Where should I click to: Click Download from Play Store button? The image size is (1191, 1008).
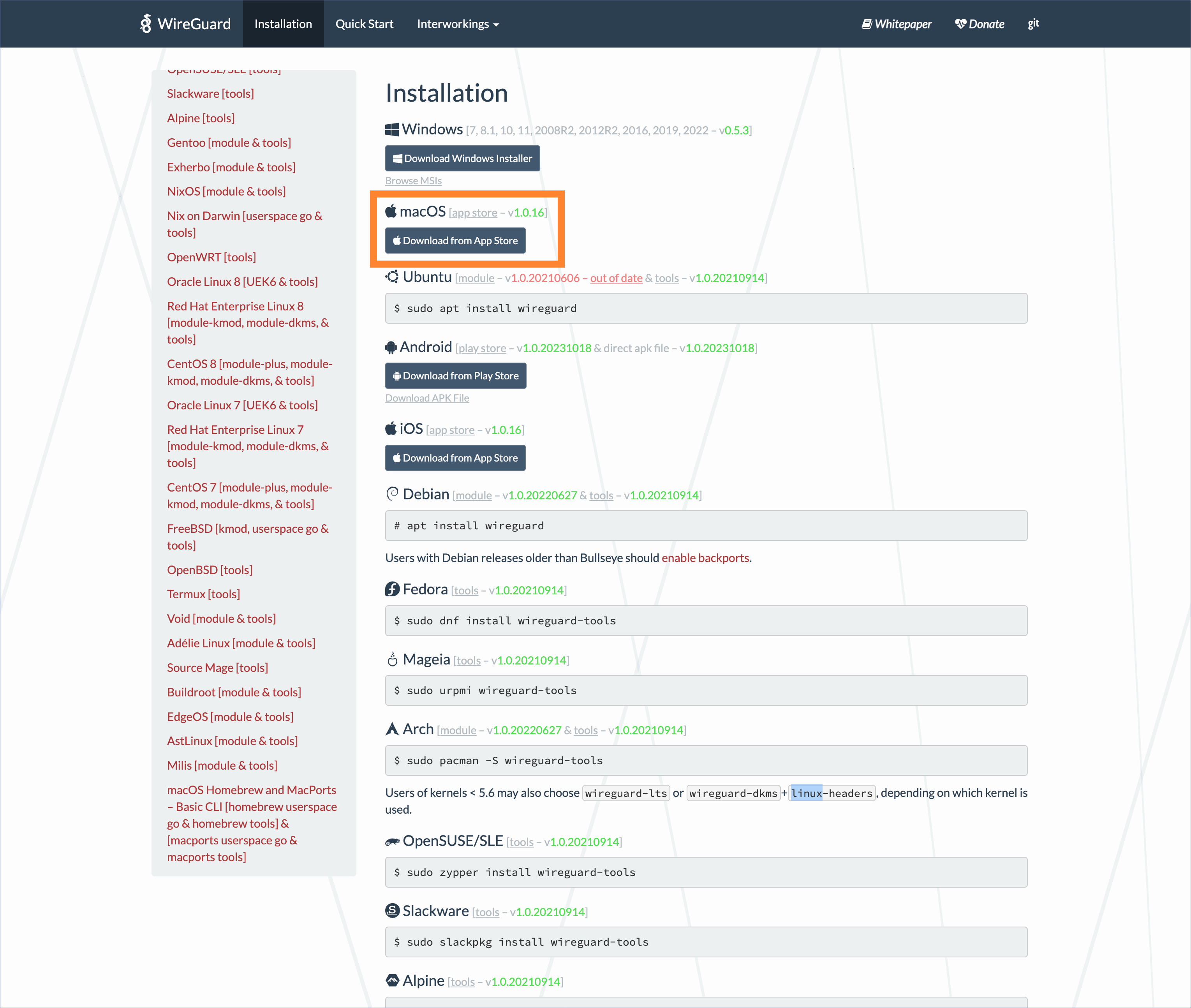point(455,375)
